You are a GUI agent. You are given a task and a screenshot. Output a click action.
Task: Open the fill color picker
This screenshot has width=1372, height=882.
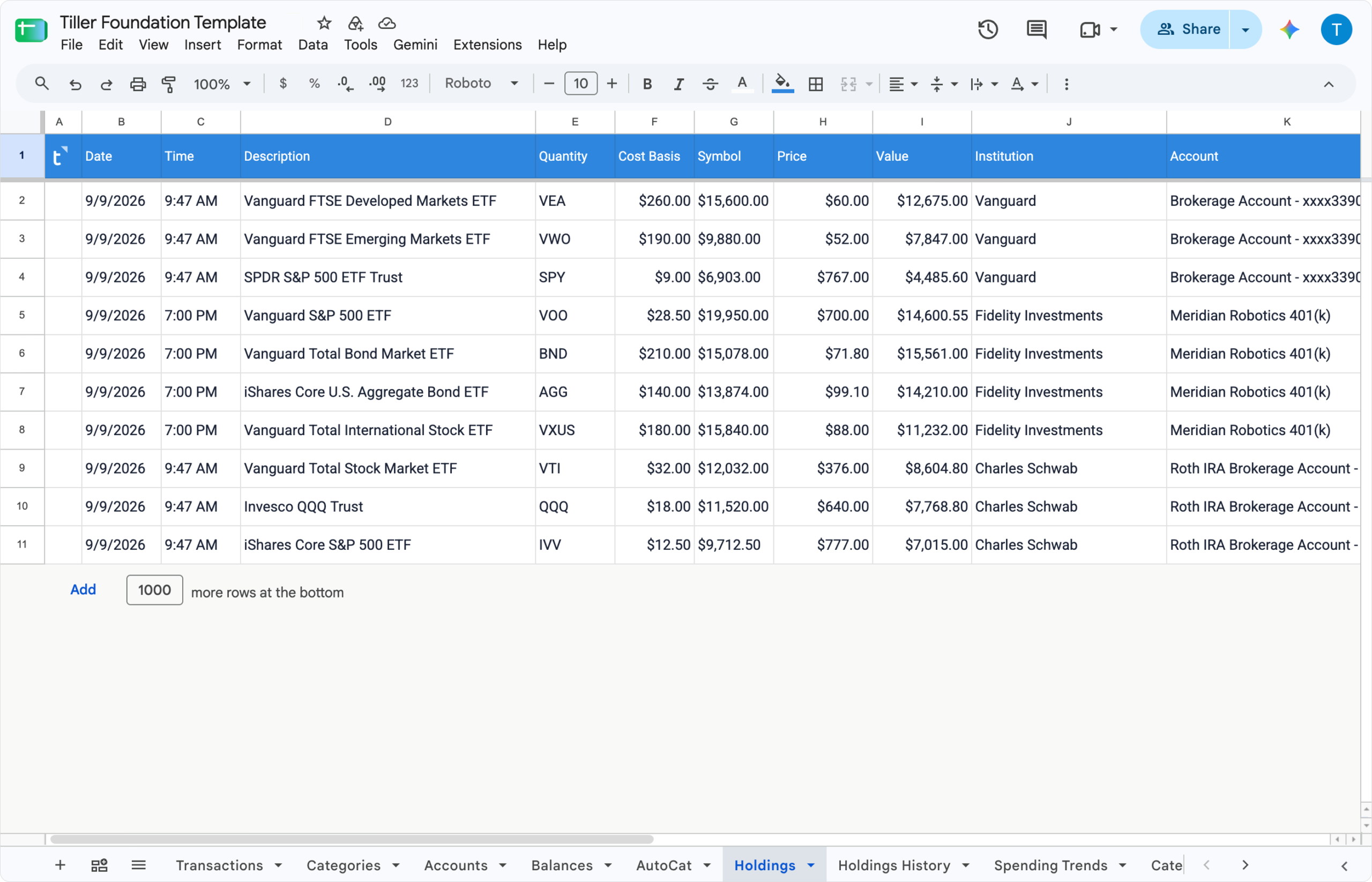pyautogui.click(x=782, y=84)
